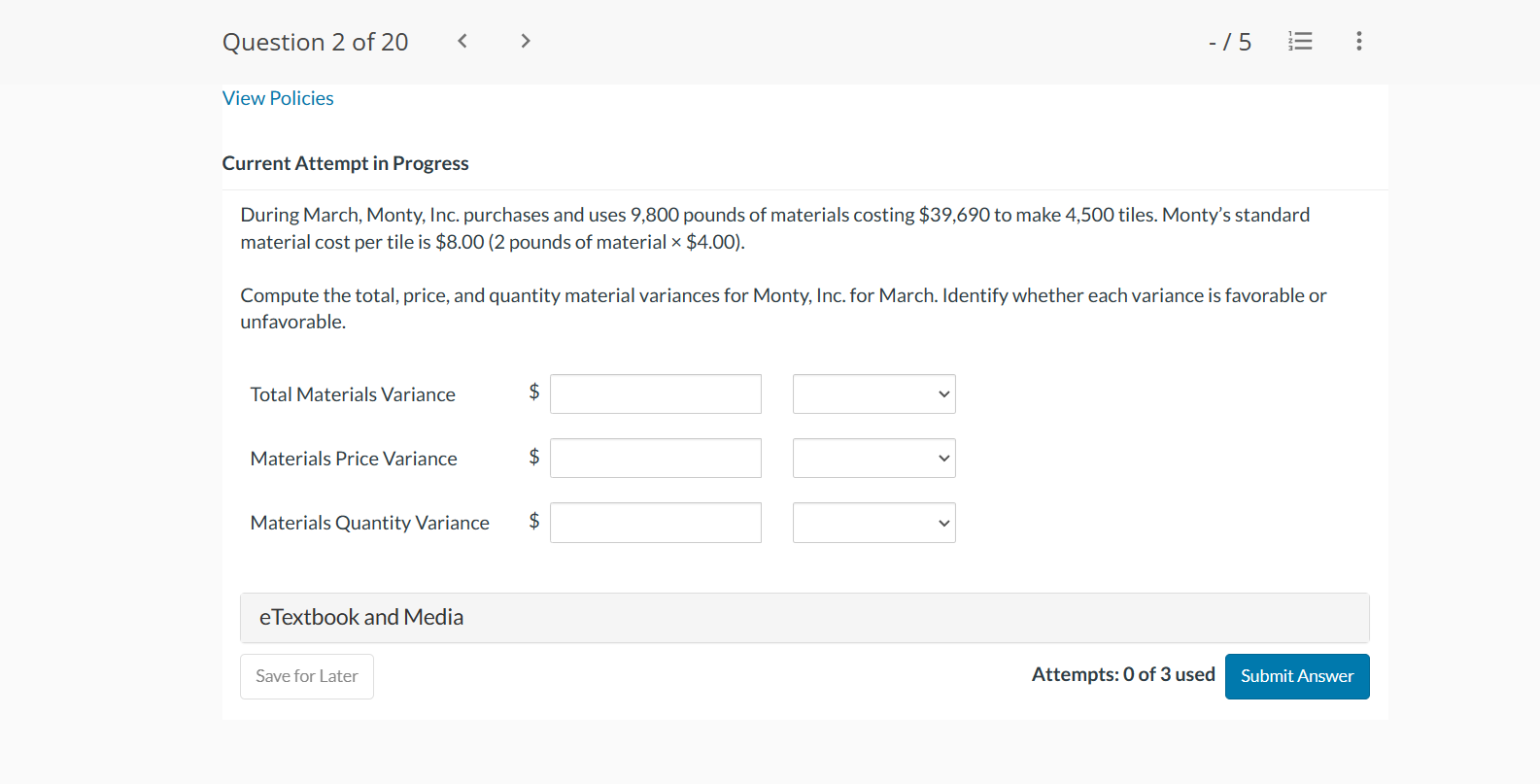Open the Total Materials Variance favorable/unfavorable dropdown

pos(874,394)
